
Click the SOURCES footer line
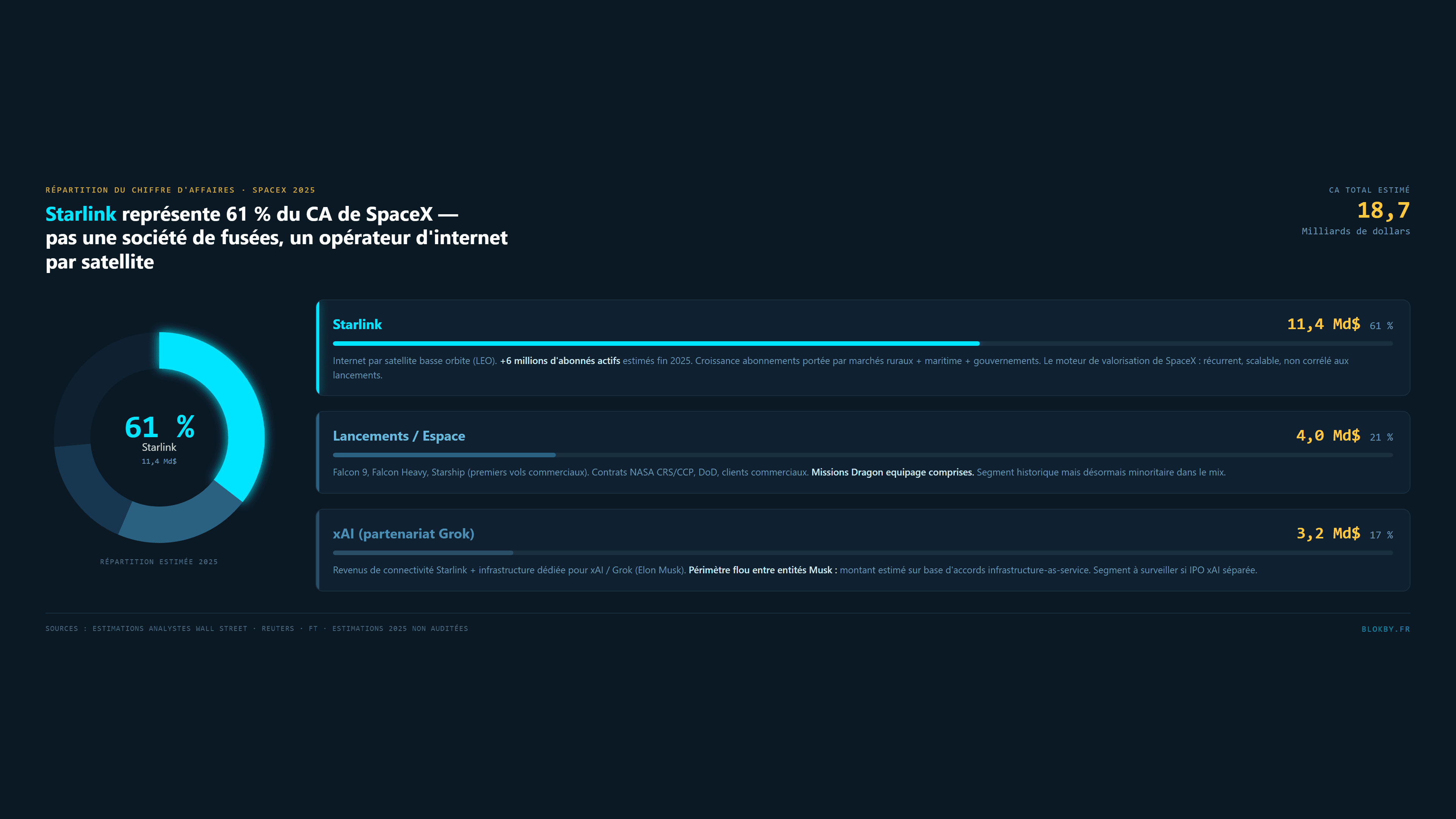point(257,629)
